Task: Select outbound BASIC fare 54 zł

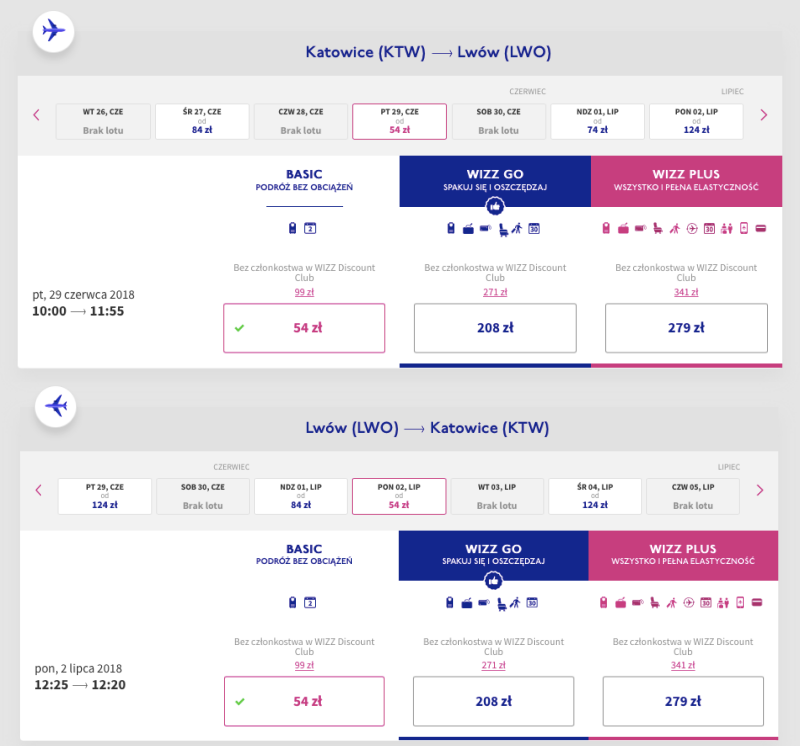Action: pos(304,328)
